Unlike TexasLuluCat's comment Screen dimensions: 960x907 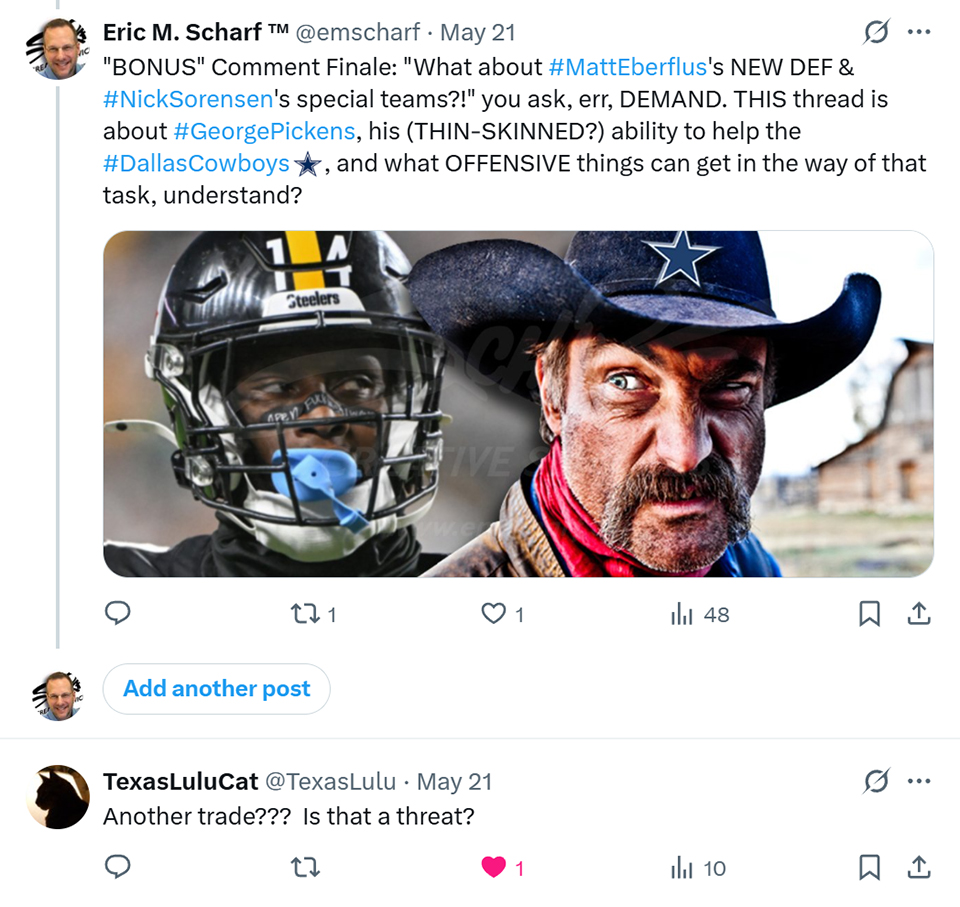tap(494, 867)
